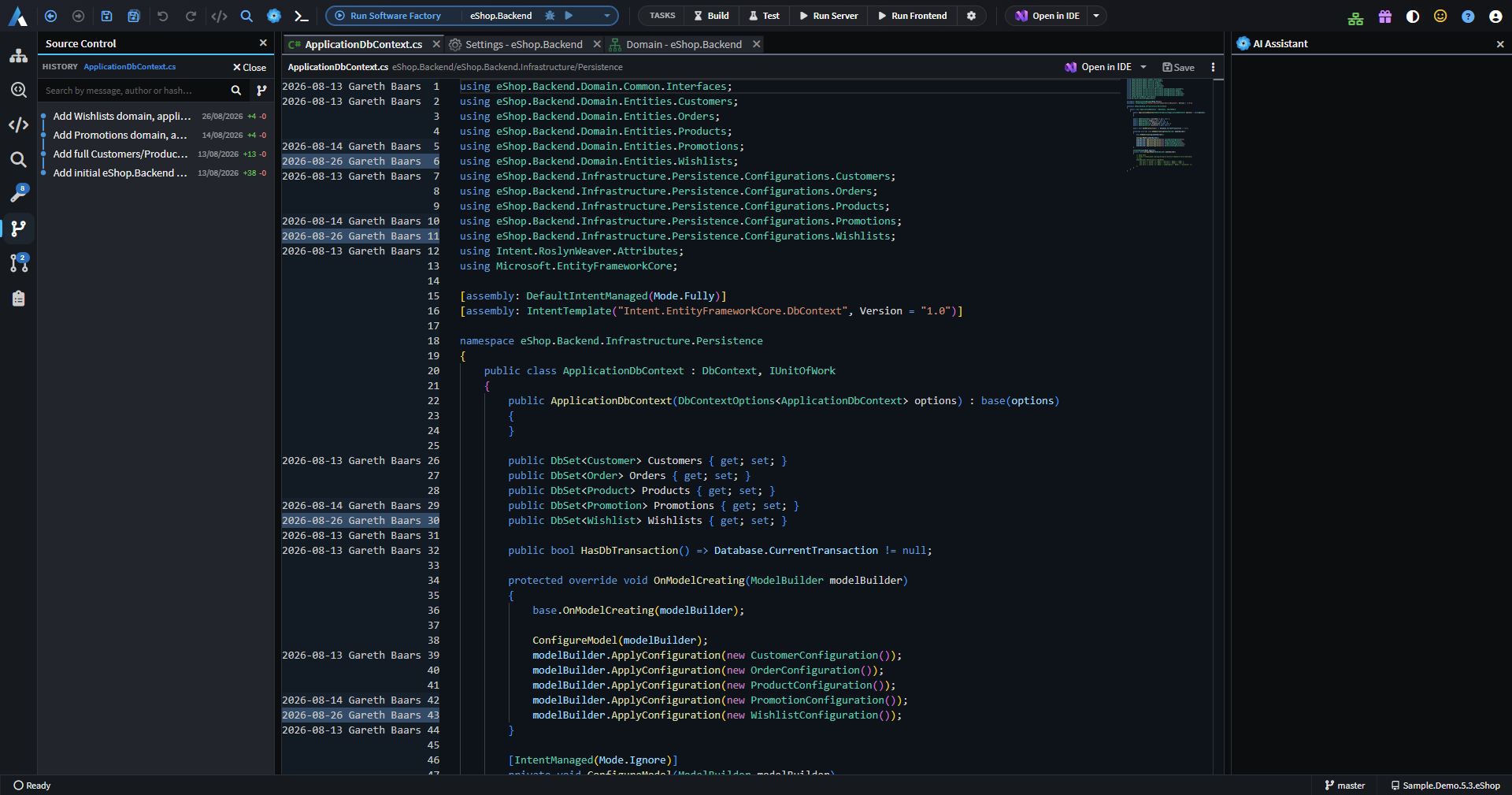The width and height of the screenshot is (1512, 795).
Task: Expand the Run Software Factory dropdown arrow
Action: coord(606,16)
